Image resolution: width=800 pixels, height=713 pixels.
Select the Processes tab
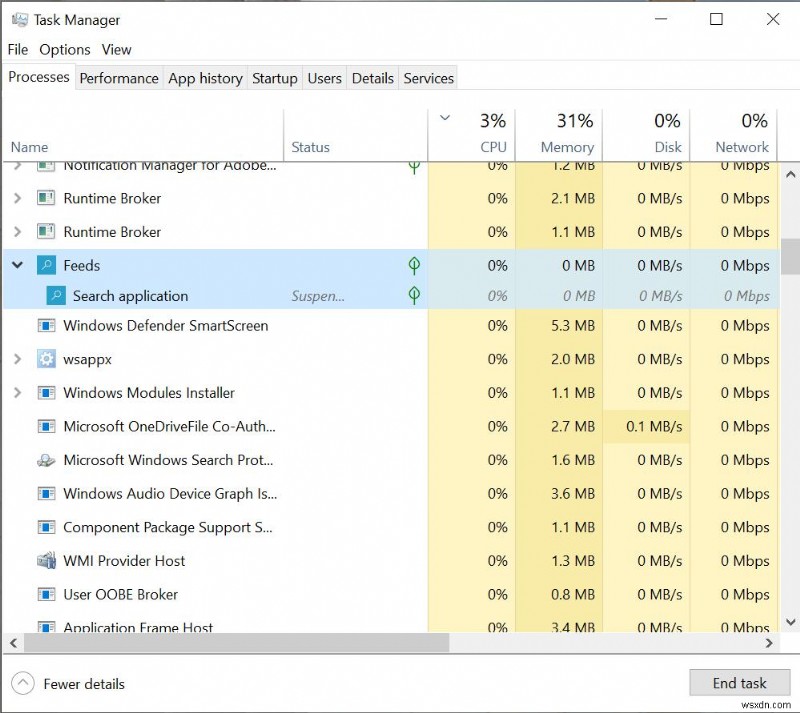39,77
